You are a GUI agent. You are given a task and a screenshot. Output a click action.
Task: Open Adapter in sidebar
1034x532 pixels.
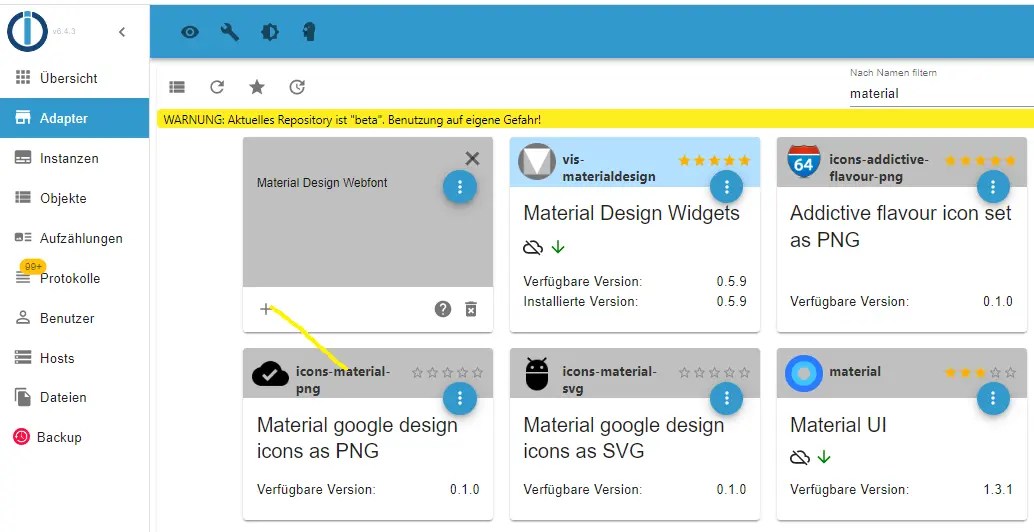[75, 118]
